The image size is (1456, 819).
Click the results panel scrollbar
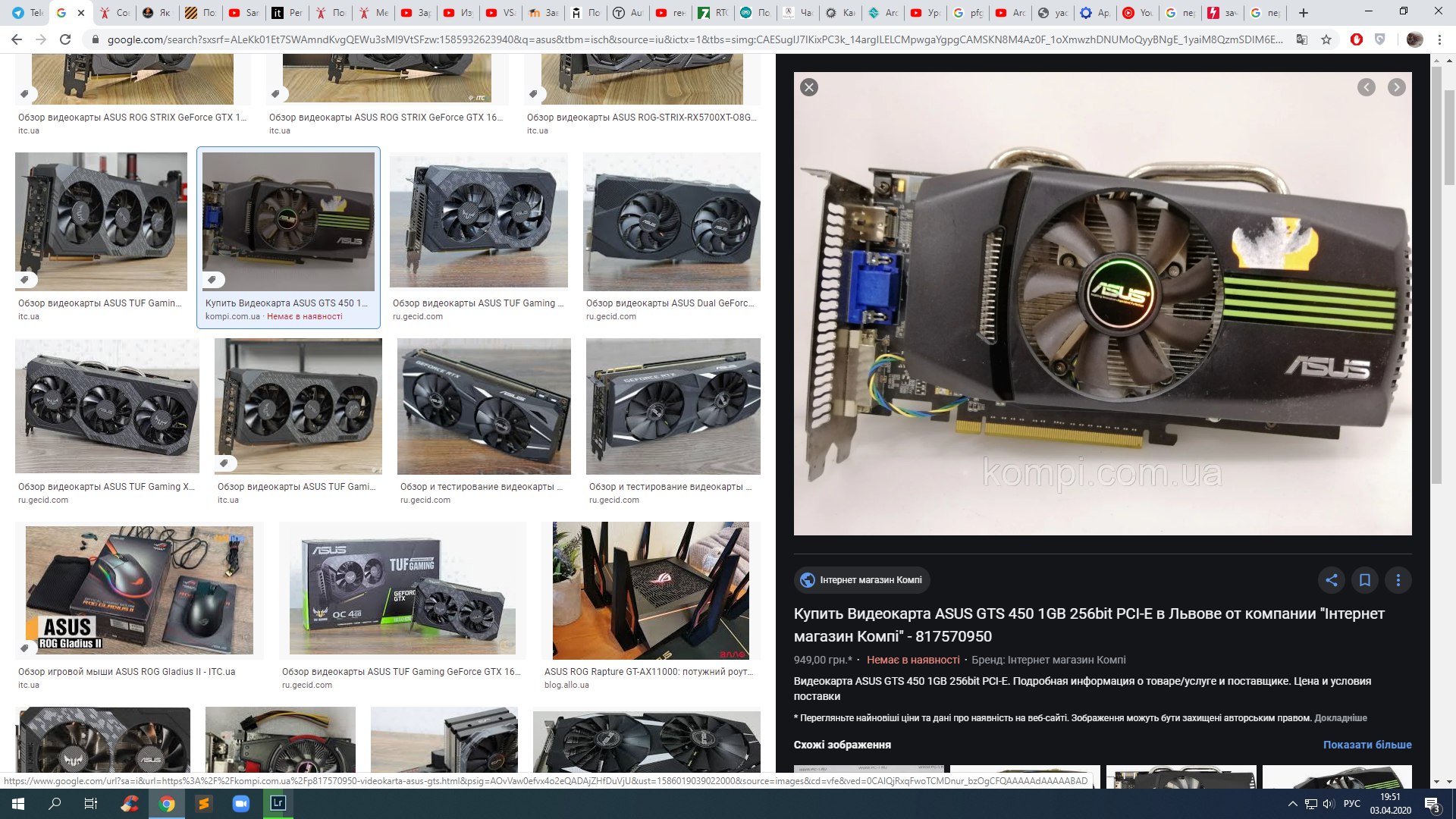point(1436,275)
